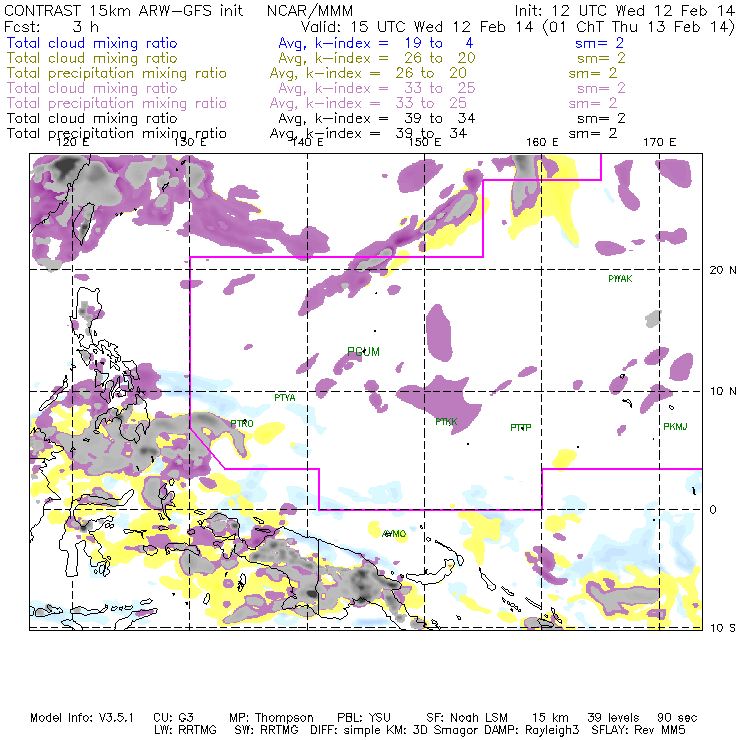Click the "SFLAY: Rev MM5" footer entry
Image resolution: width=740 pixels, height=740 pixels.
click(x=639, y=730)
